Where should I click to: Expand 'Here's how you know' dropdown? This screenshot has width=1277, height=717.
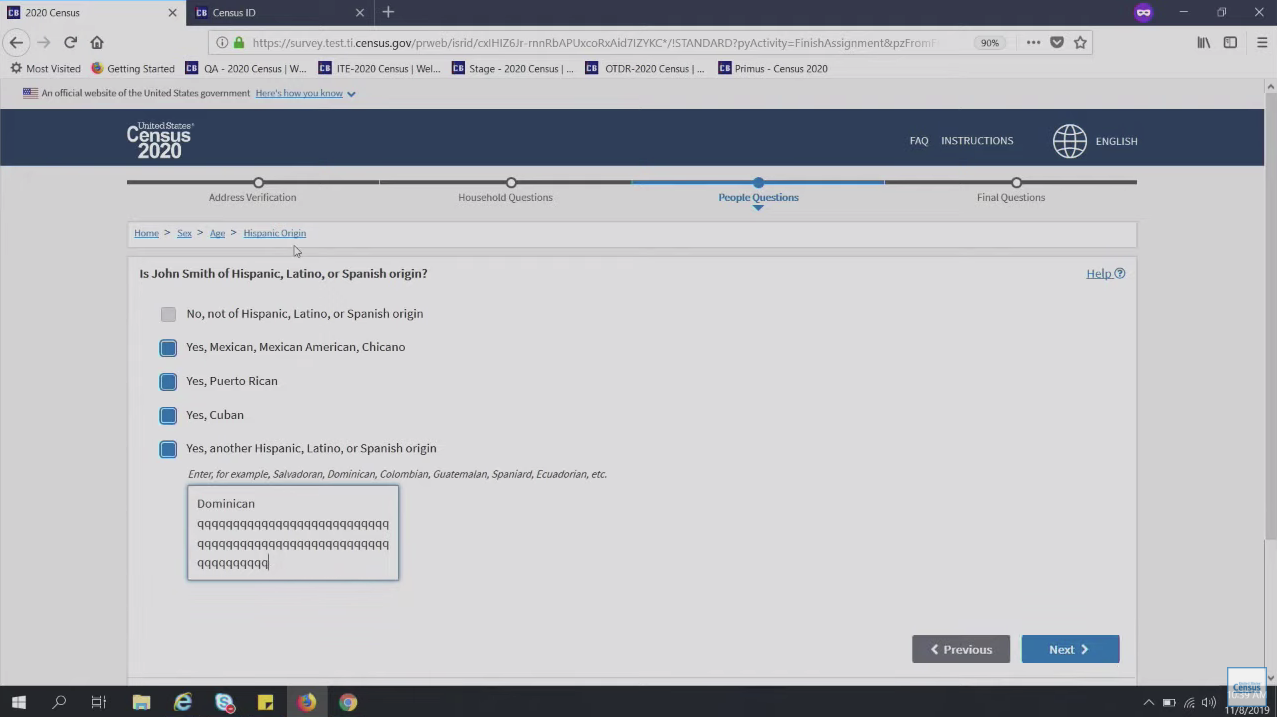305,93
